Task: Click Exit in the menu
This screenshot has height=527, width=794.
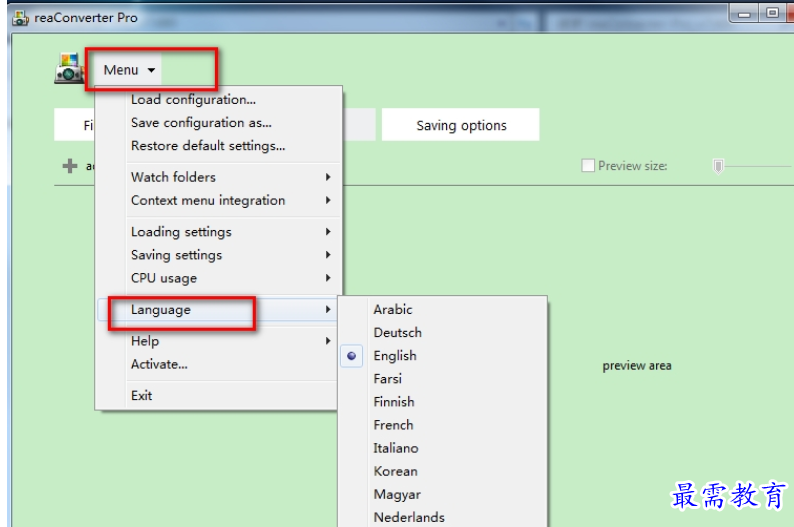Action: coord(141,395)
